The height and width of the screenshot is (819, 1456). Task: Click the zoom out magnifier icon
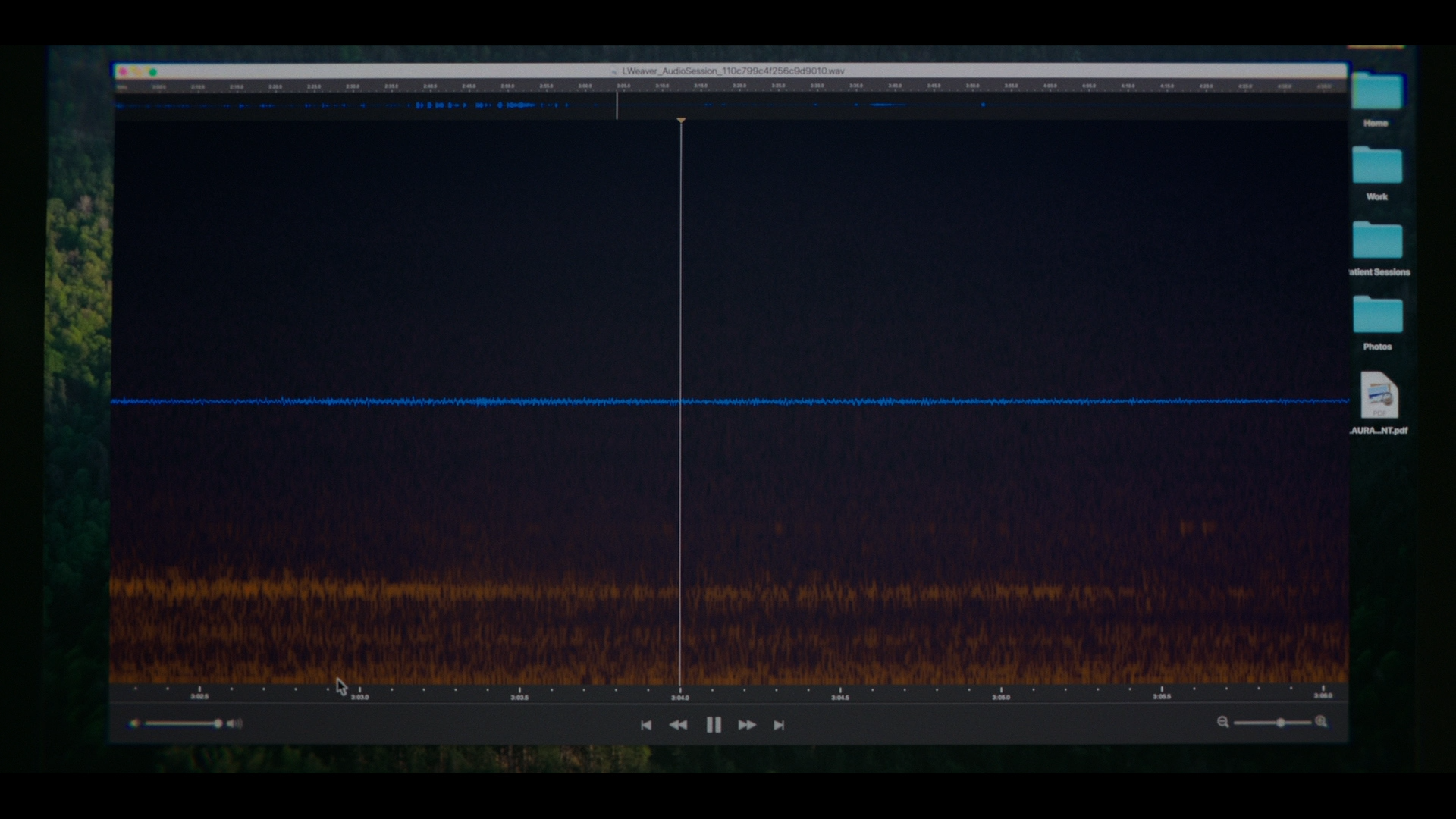[1222, 722]
